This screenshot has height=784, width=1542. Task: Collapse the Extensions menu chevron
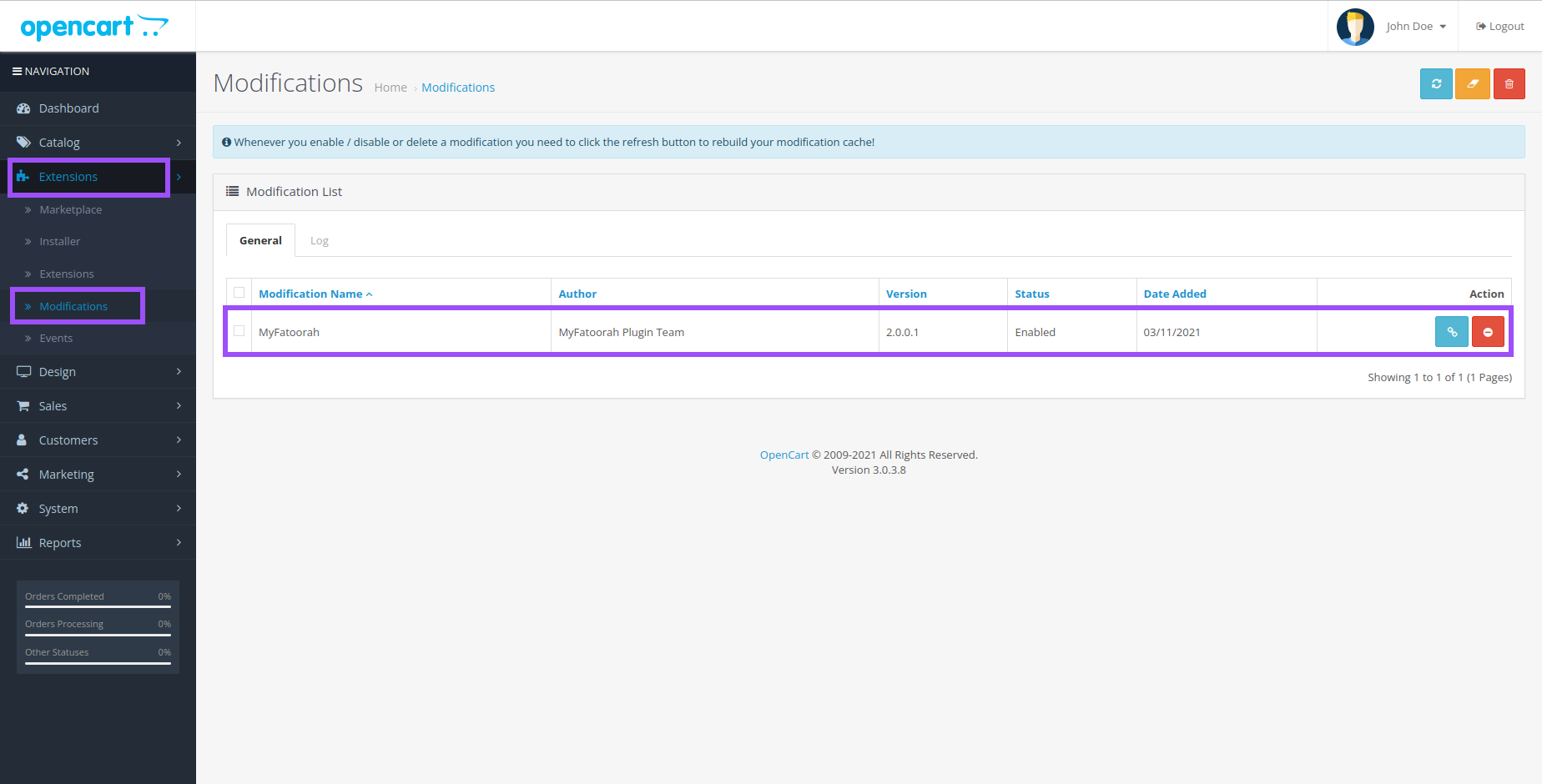179,177
